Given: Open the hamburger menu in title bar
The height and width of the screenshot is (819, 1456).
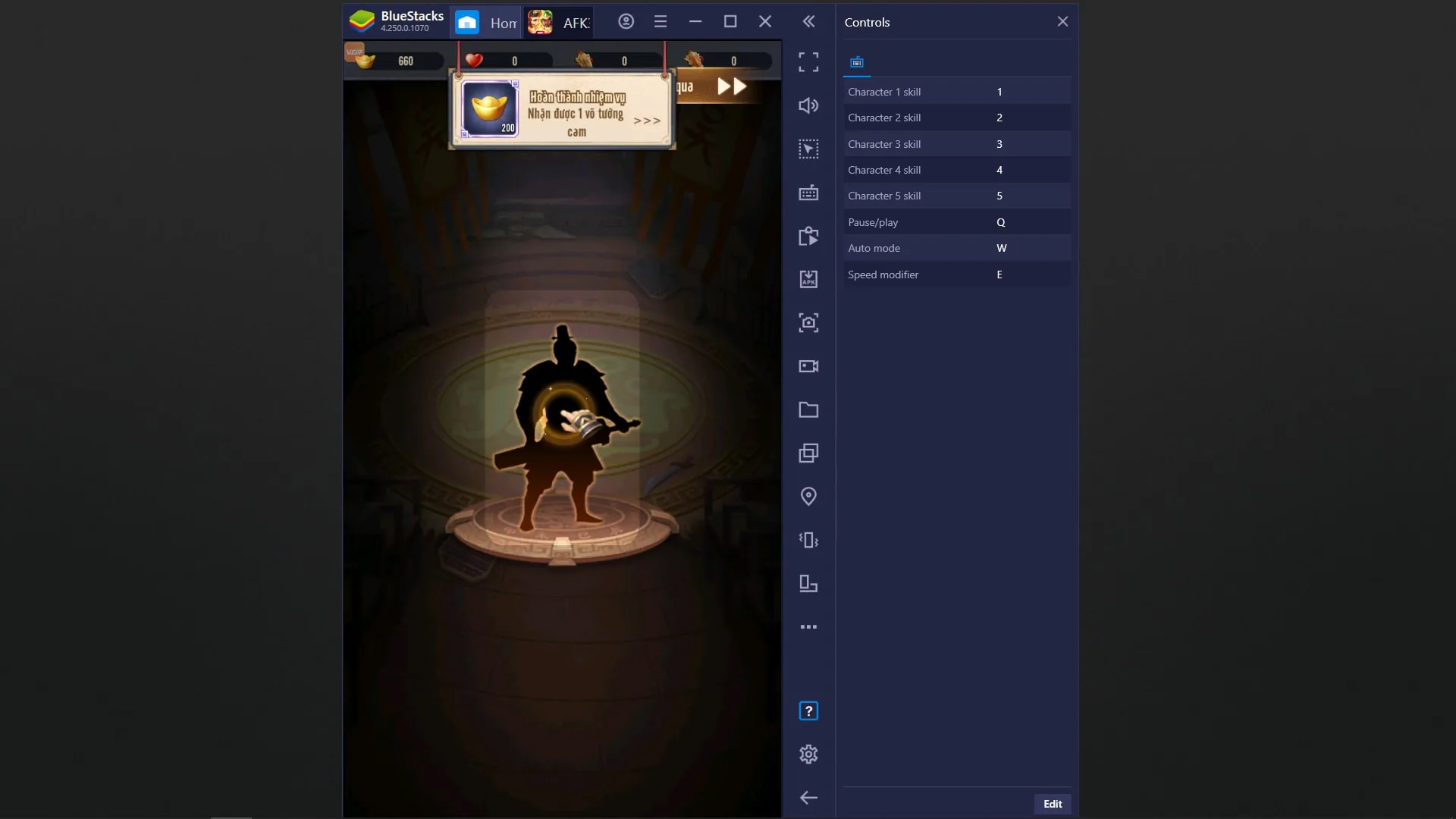Looking at the screenshot, I should point(661,22).
